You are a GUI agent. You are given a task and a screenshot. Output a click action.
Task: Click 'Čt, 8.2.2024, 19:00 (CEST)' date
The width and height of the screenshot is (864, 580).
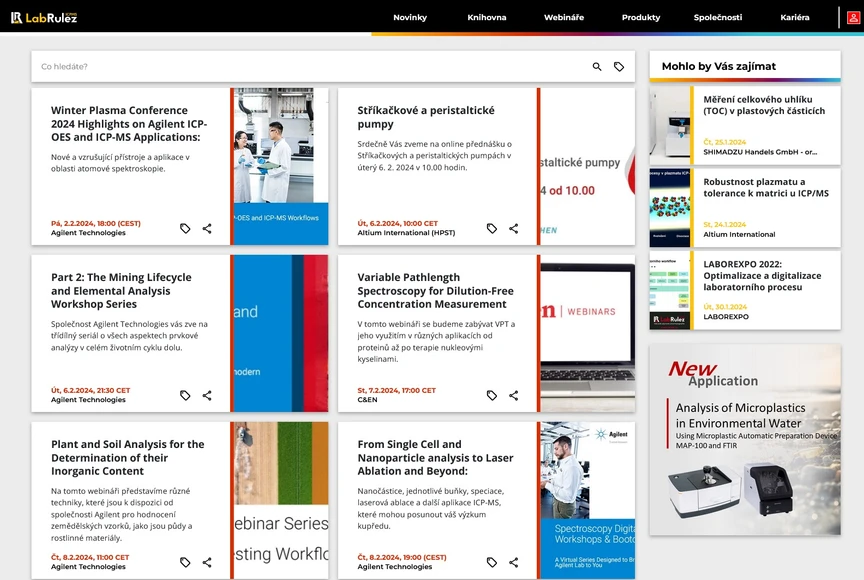[x=402, y=557]
